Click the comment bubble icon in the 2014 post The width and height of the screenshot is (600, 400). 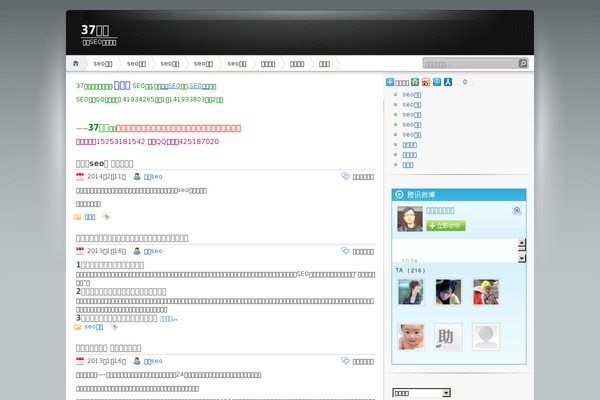coord(345,176)
